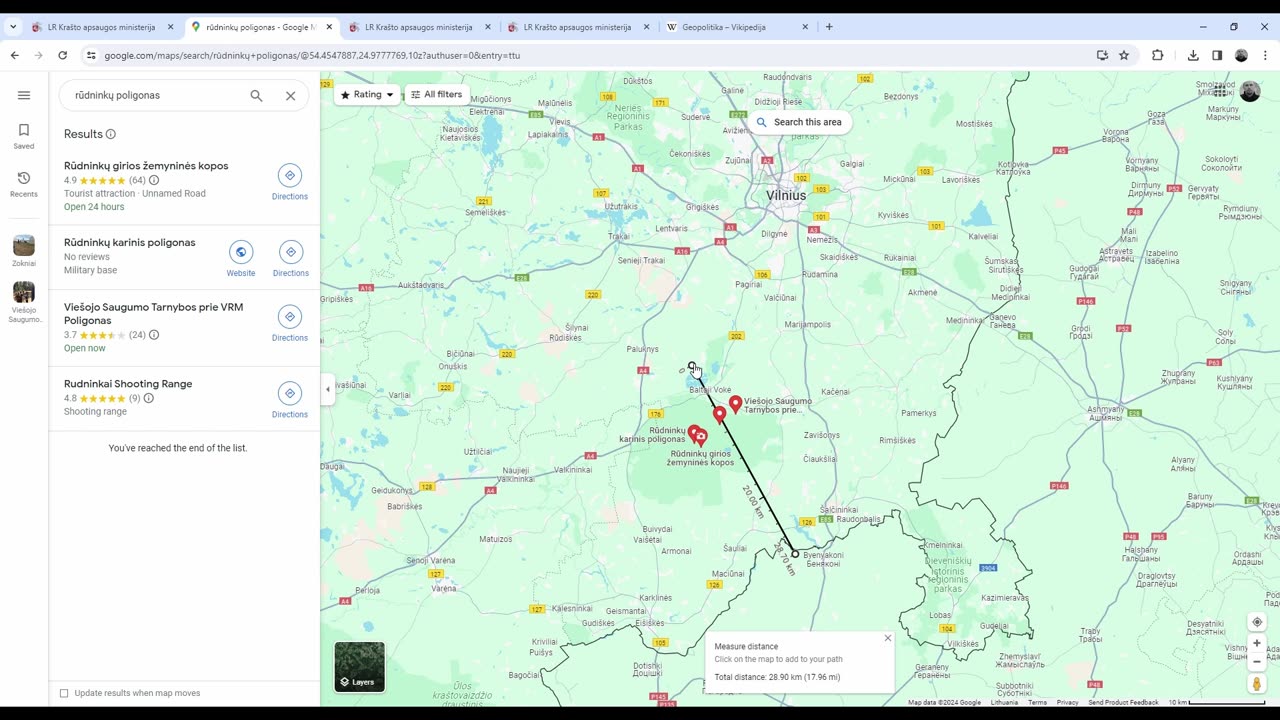This screenshot has width=1280, height=720.
Task: Open the tab search dropdown arrow
Action: coord(12,27)
